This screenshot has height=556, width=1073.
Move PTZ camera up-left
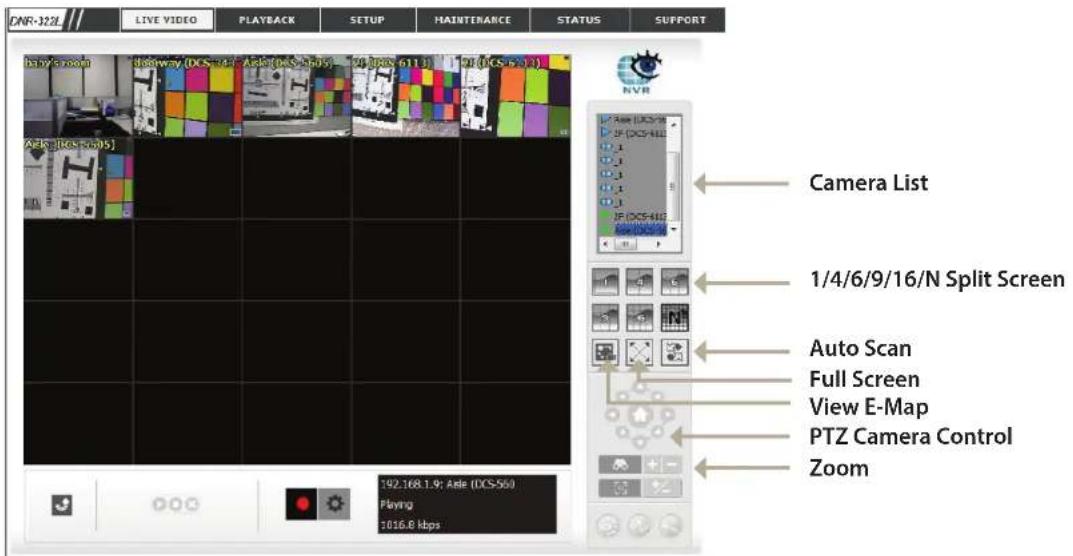pos(621,396)
